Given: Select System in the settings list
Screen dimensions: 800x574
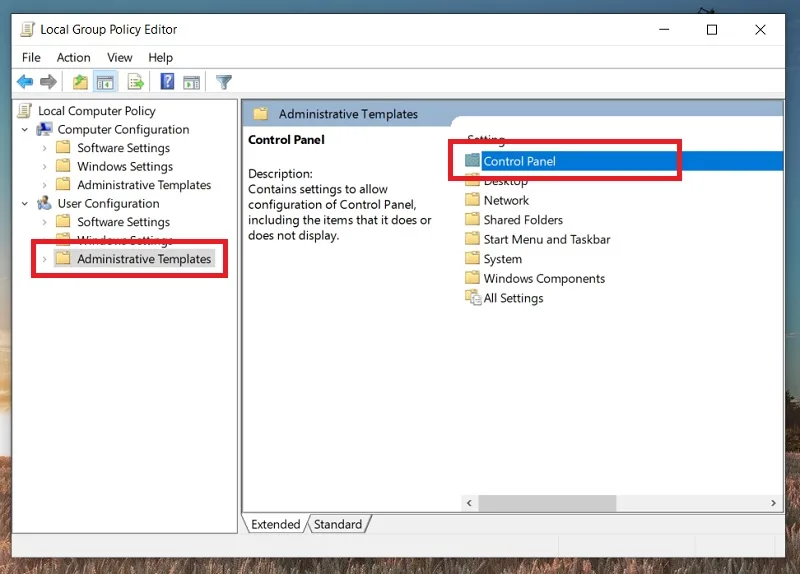Looking at the screenshot, I should (x=503, y=259).
